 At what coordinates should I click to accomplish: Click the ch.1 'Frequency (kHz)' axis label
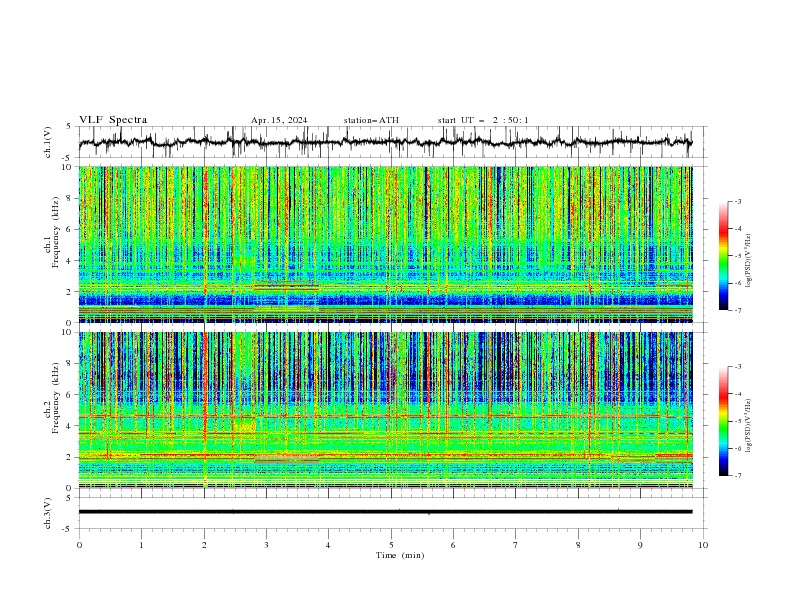point(56,230)
